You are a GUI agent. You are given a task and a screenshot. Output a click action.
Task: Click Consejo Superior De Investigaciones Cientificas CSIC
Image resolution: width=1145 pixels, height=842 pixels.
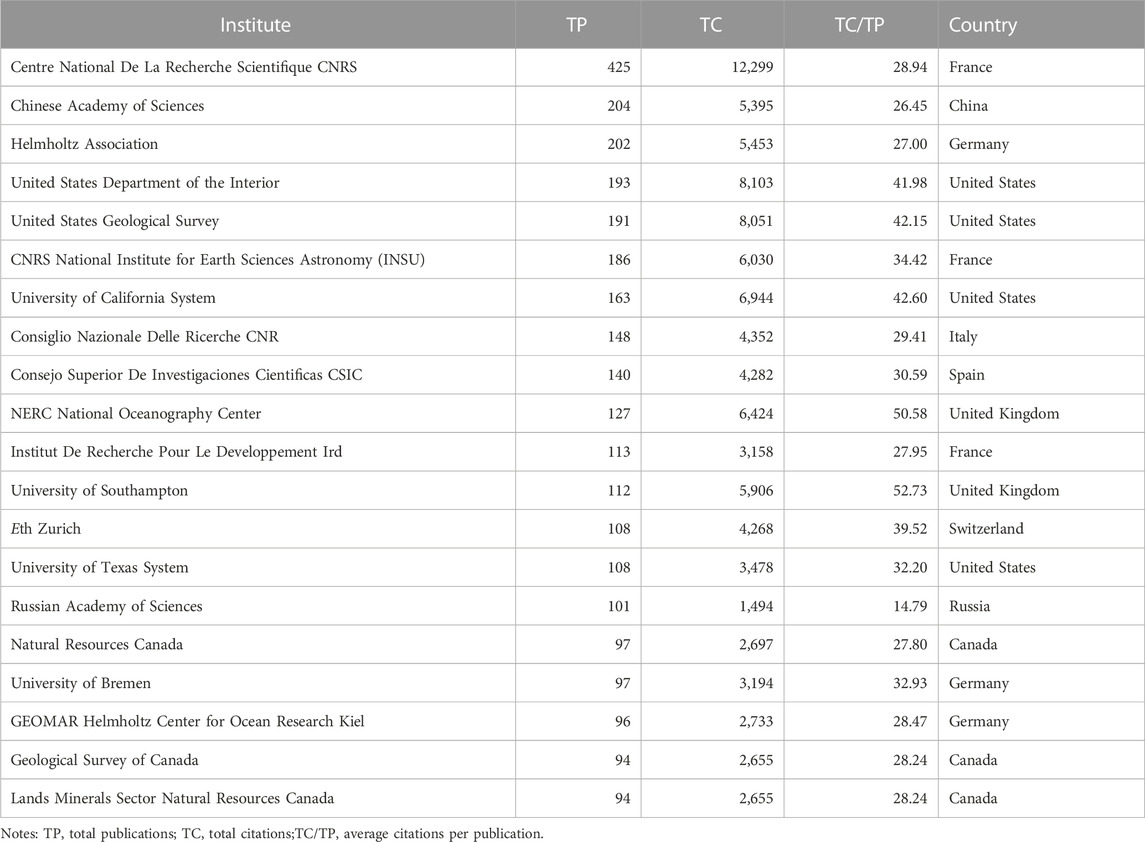(186, 375)
